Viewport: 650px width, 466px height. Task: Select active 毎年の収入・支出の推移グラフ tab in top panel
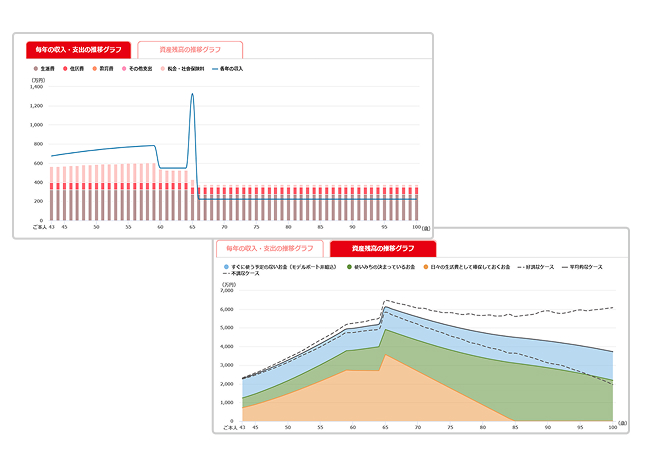(x=79, y=50)
